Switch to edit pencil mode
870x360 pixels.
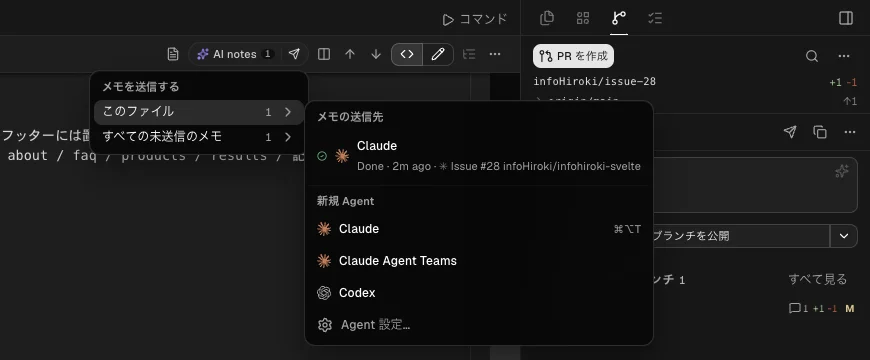(438, 54)
